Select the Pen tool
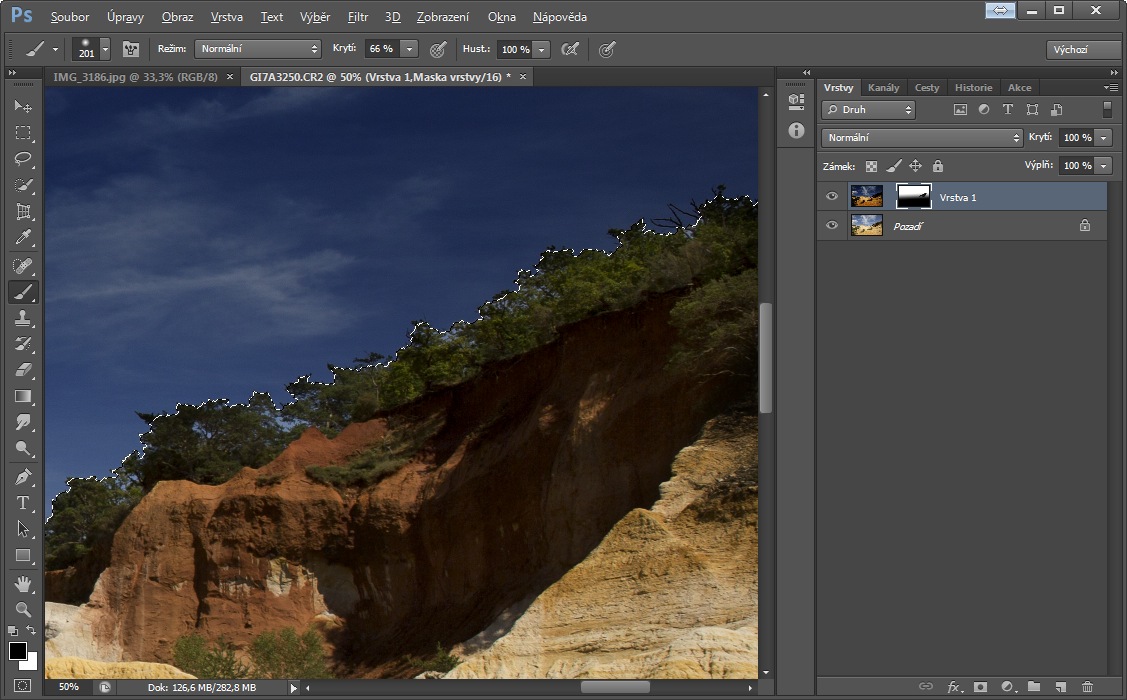The width and height of the screenshot is (1127, 700). point(23,477)
